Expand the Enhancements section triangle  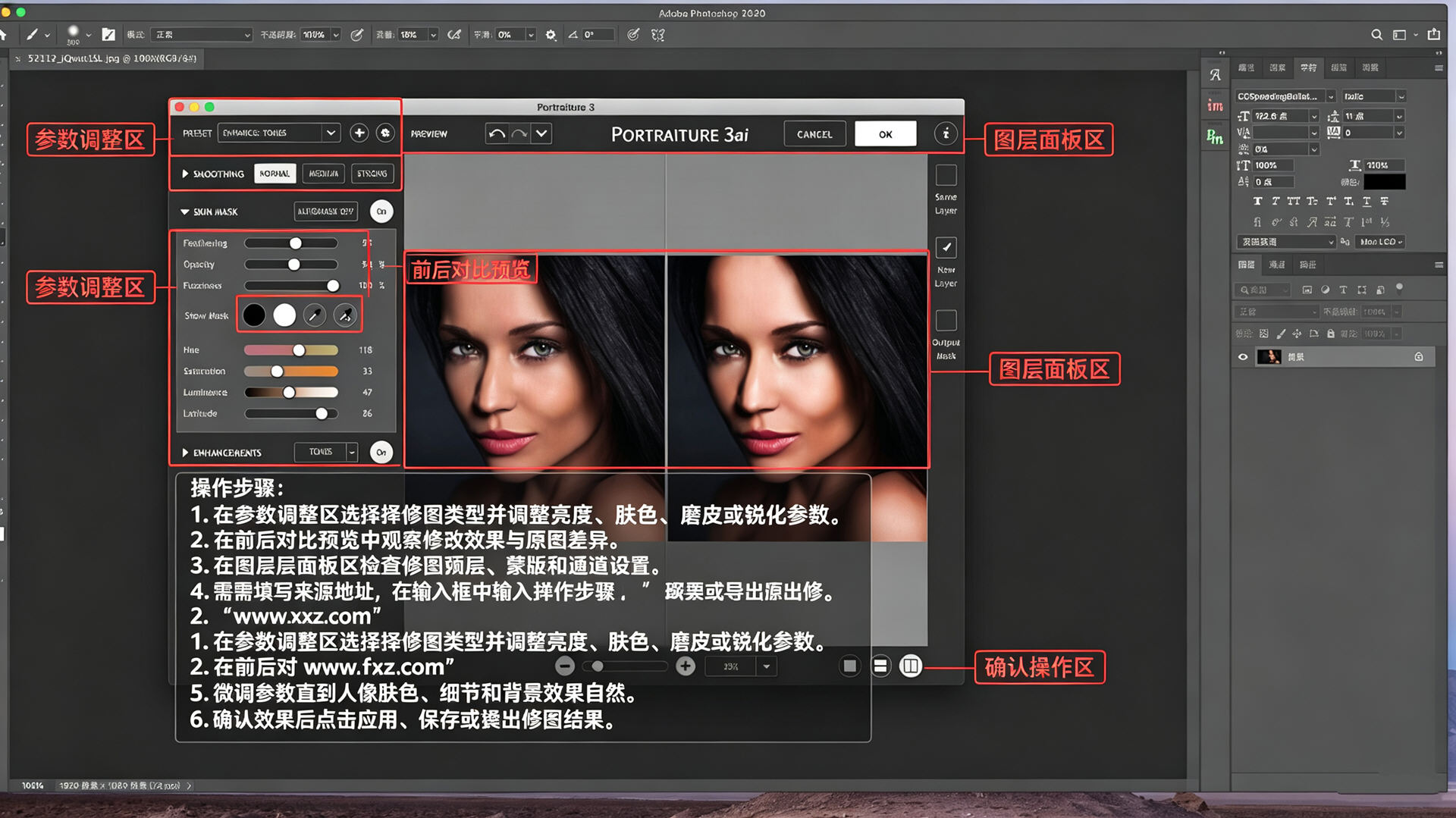coord(185,453)
